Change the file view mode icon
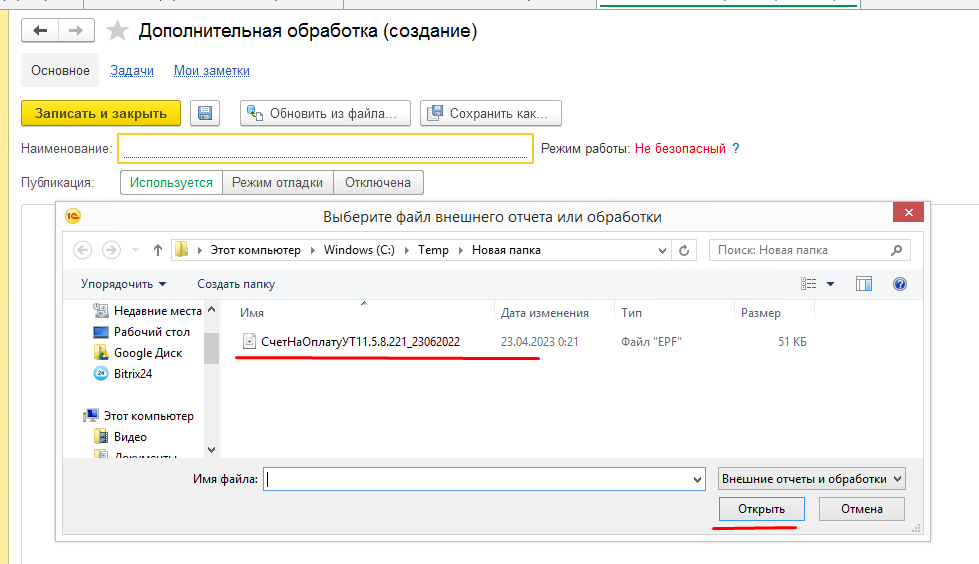This screenshot has height=564, width=979. (809, 284)
